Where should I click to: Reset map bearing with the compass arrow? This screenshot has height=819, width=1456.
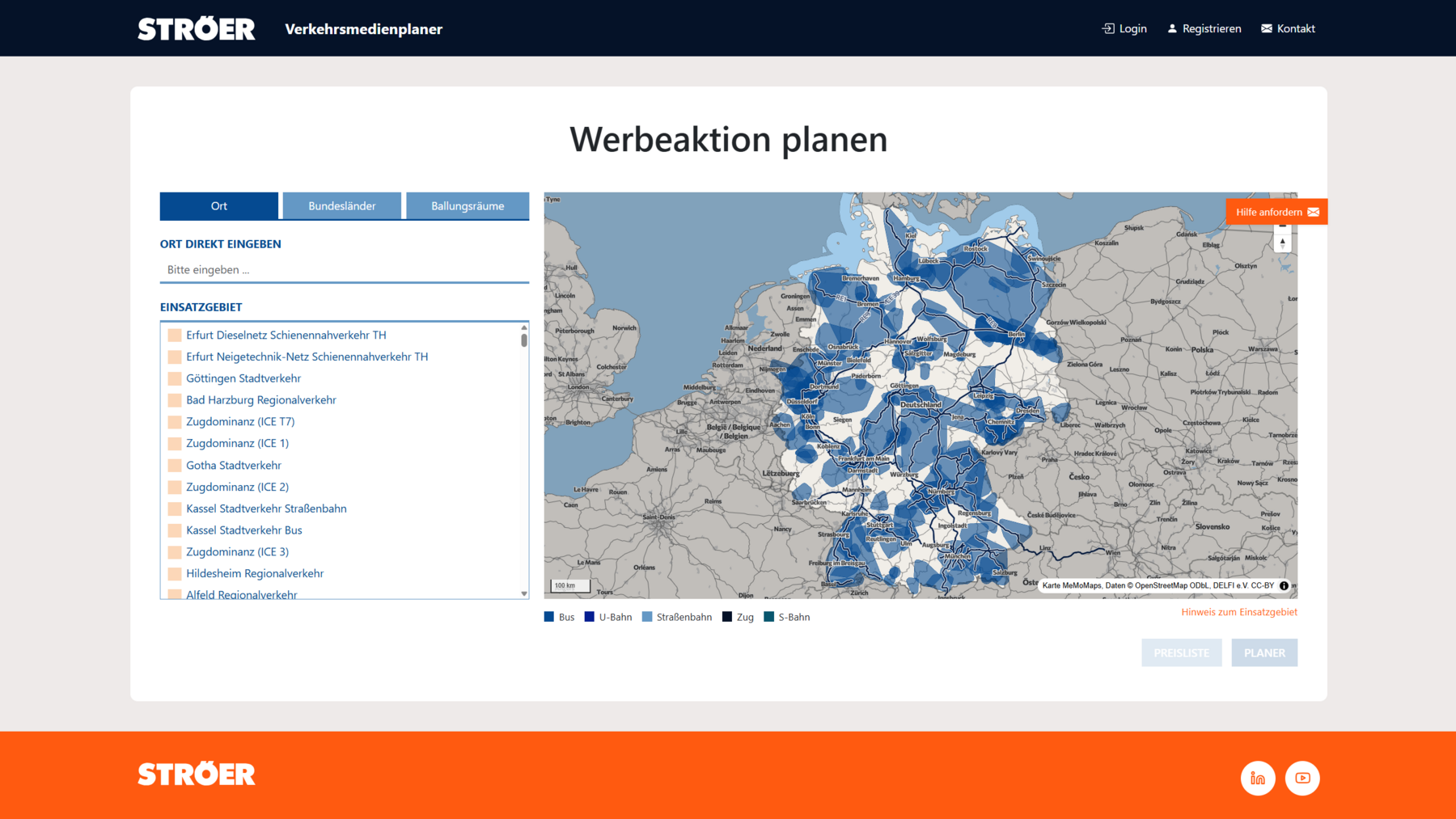(1282, 243)
